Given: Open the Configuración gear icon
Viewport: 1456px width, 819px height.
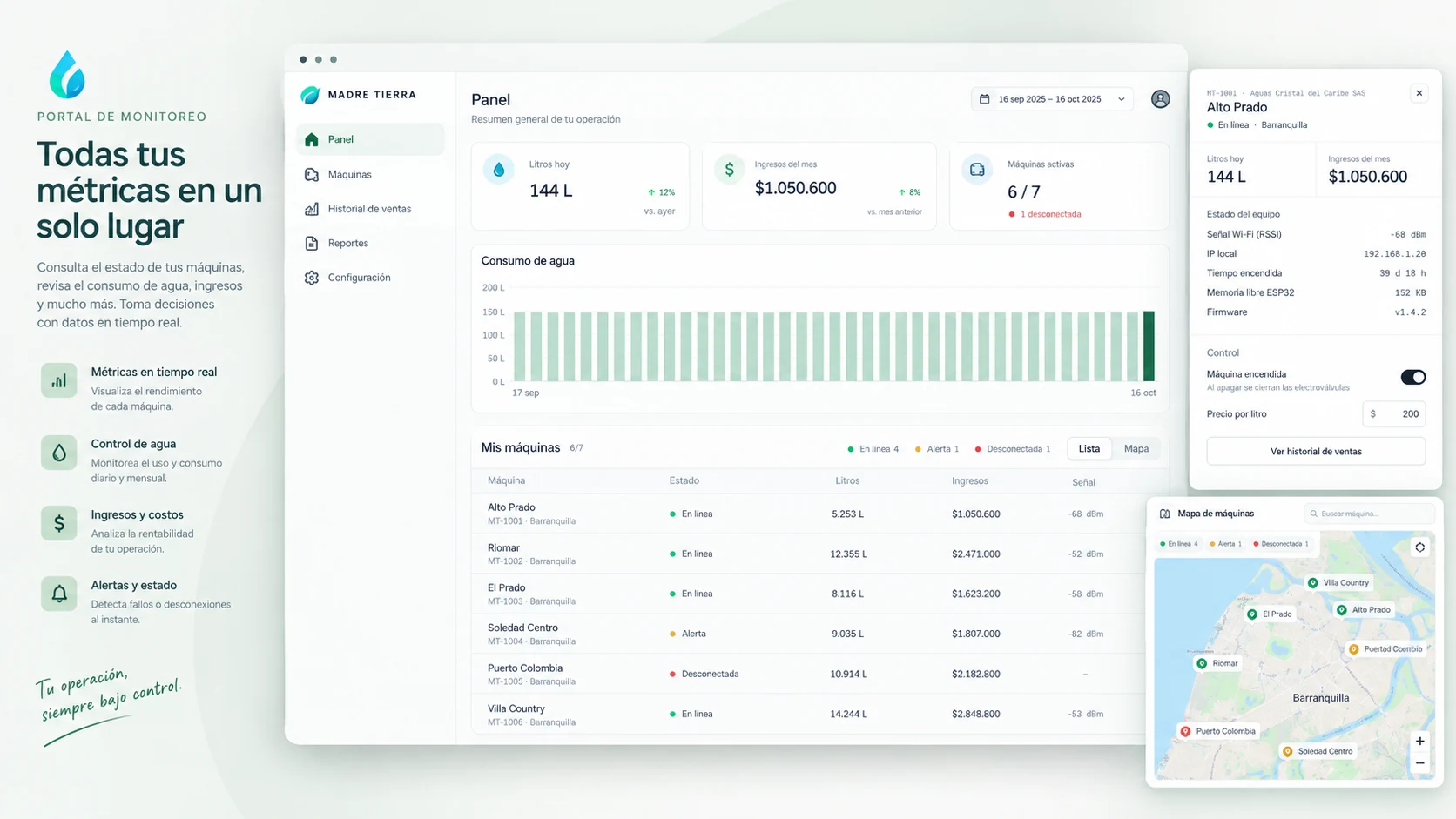Looking at the screenshot, I should pos(312,278).
